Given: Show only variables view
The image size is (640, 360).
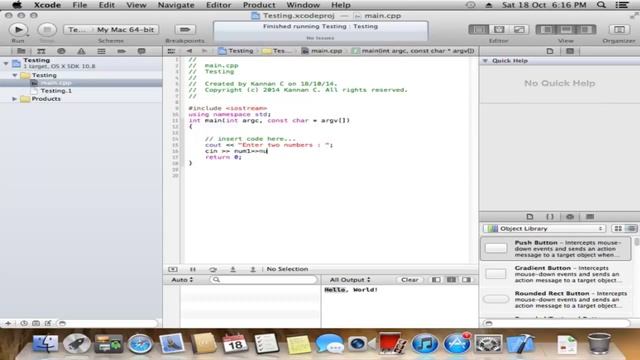Looking at the screenshot, I should (436, 280).
